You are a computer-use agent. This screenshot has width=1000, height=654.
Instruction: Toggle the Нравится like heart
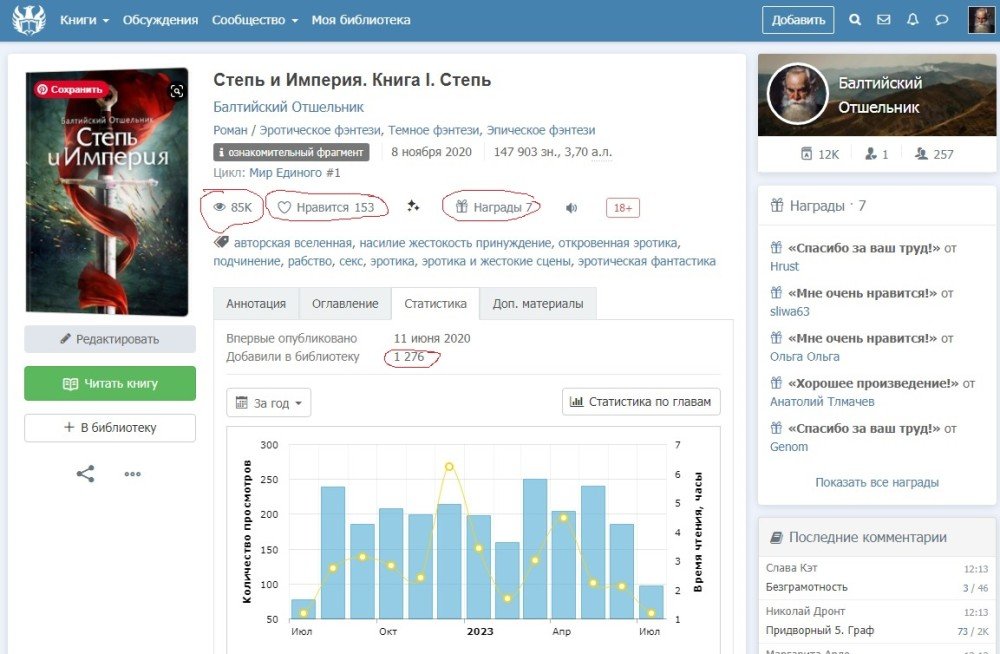coord(327,208)
